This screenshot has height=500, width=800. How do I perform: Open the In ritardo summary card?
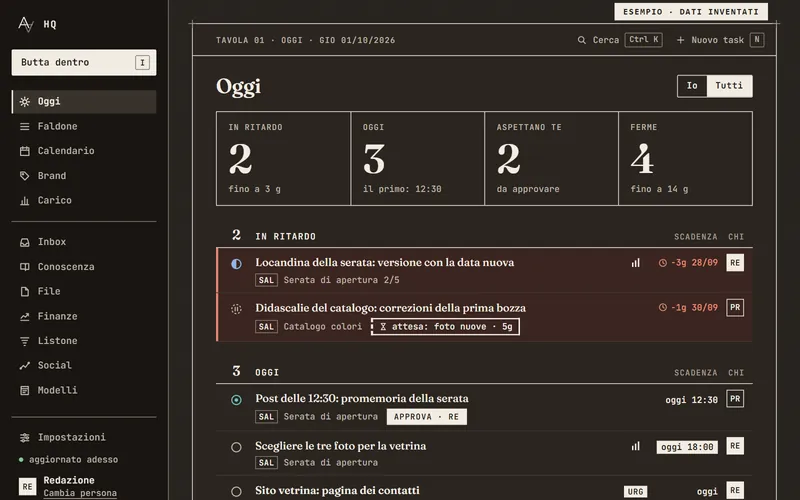(x=284, y=159)
